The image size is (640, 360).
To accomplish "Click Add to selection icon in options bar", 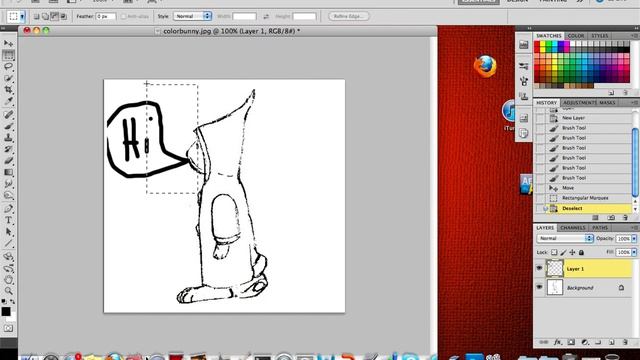I will 45,16.
